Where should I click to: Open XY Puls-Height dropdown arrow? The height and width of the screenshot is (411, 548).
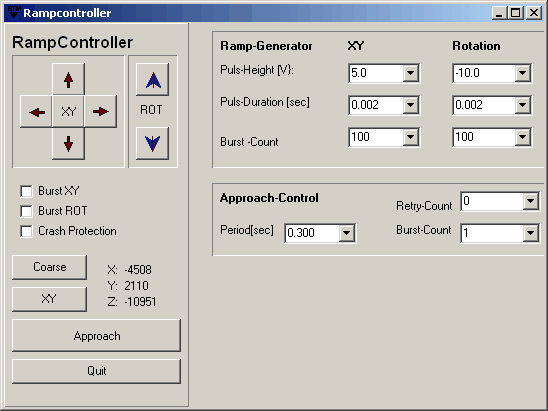point(411,73)
